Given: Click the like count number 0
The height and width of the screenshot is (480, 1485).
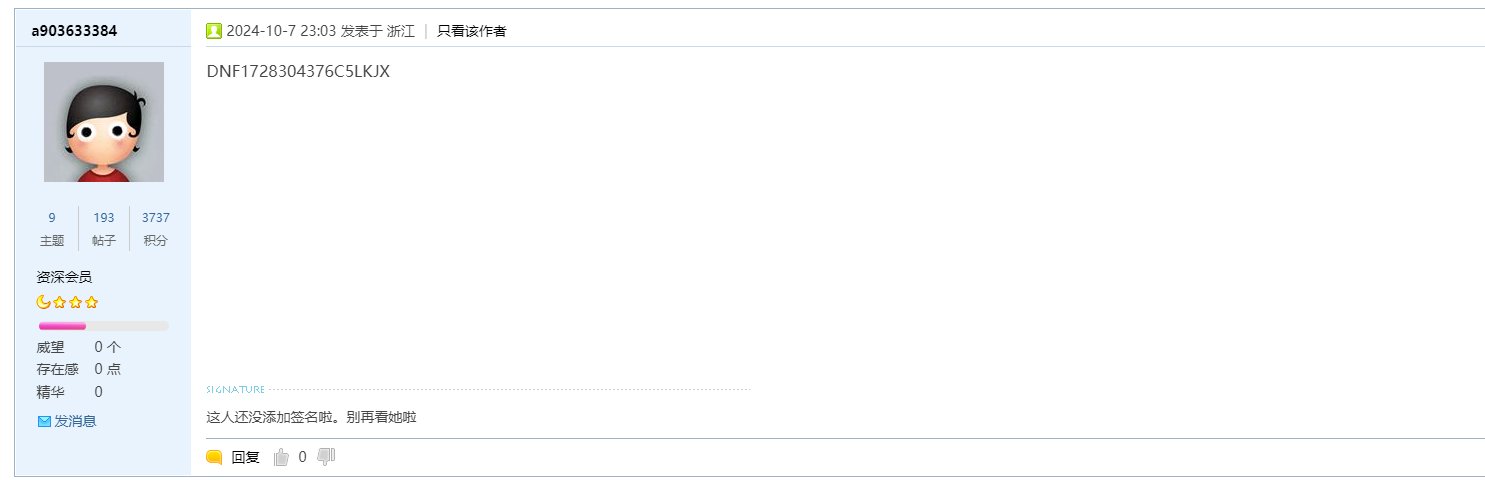Looking at the screenshot, I should 303,457.
